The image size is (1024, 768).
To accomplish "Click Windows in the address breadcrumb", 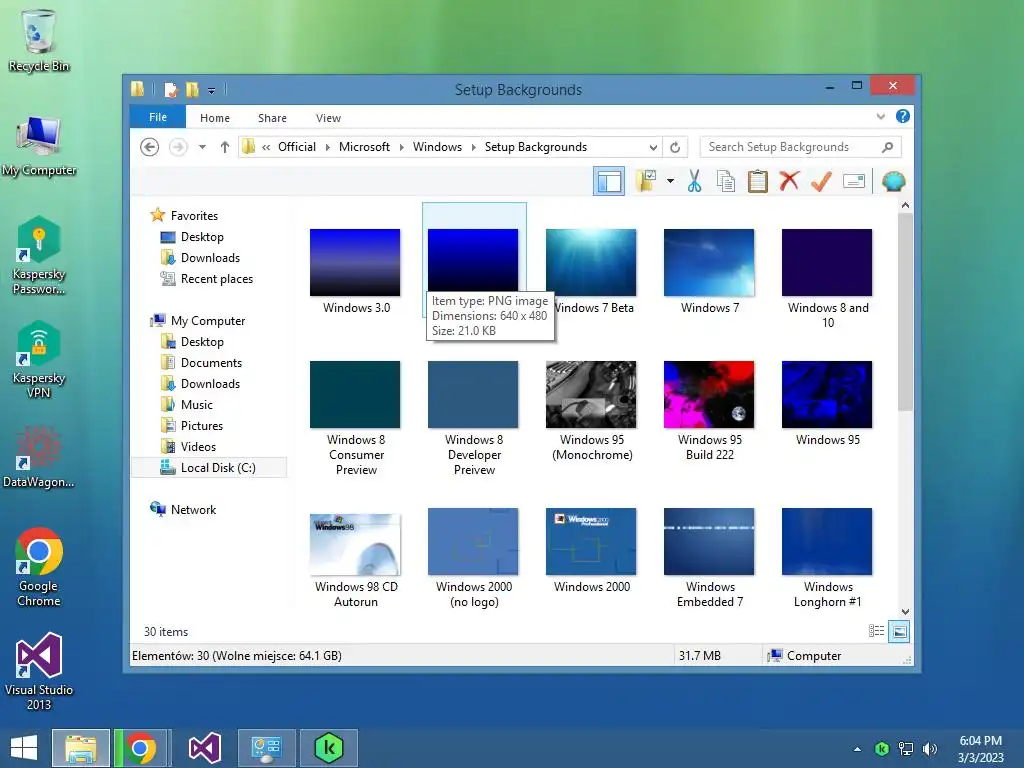I will coord(437,147).
